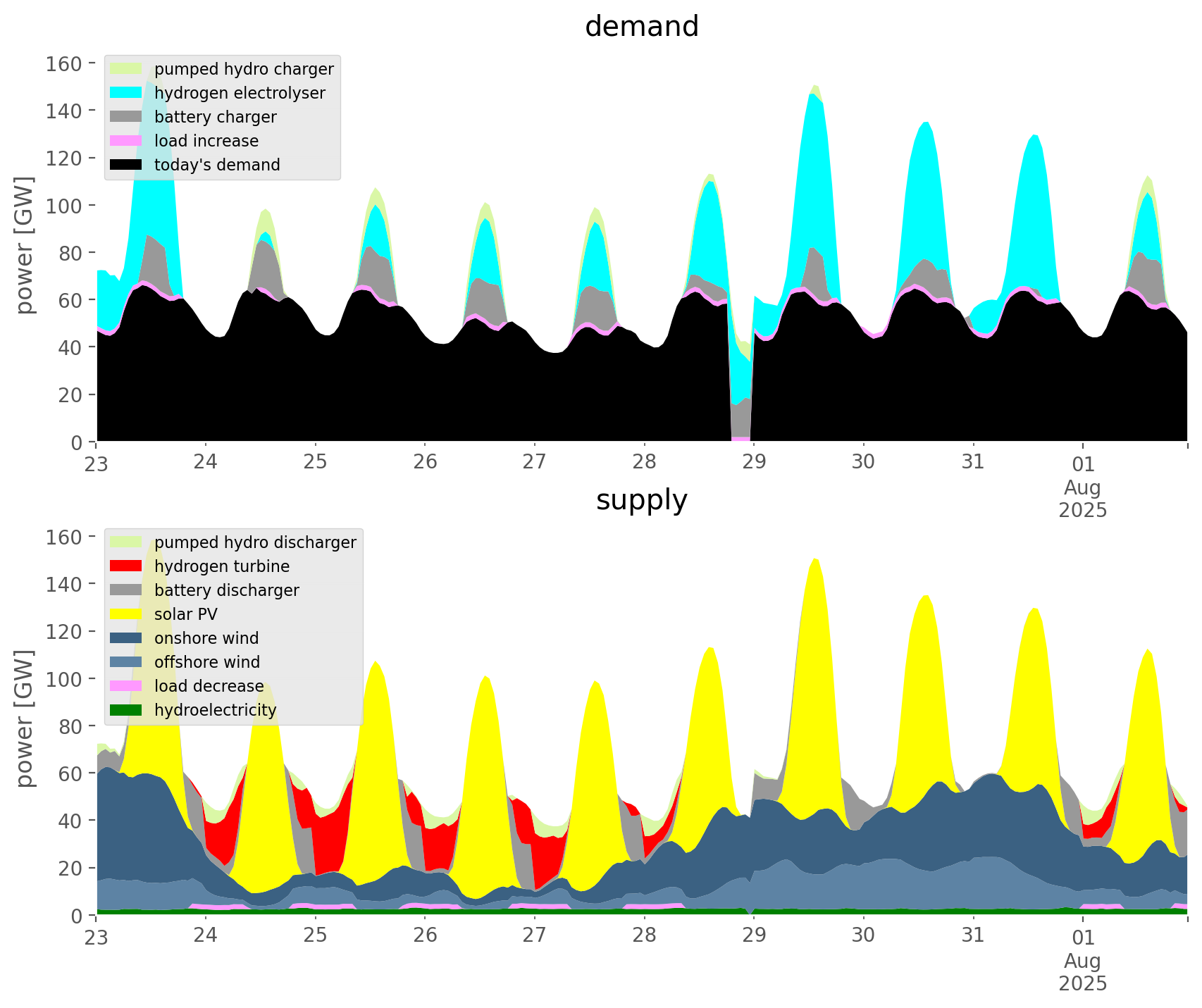Click the demand chart power [GW] axis label

(x=25, y=245)
